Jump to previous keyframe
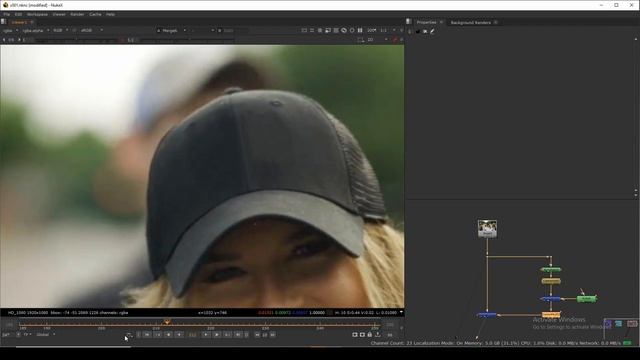This screenshot has height=360, width=640. [158, 335]
